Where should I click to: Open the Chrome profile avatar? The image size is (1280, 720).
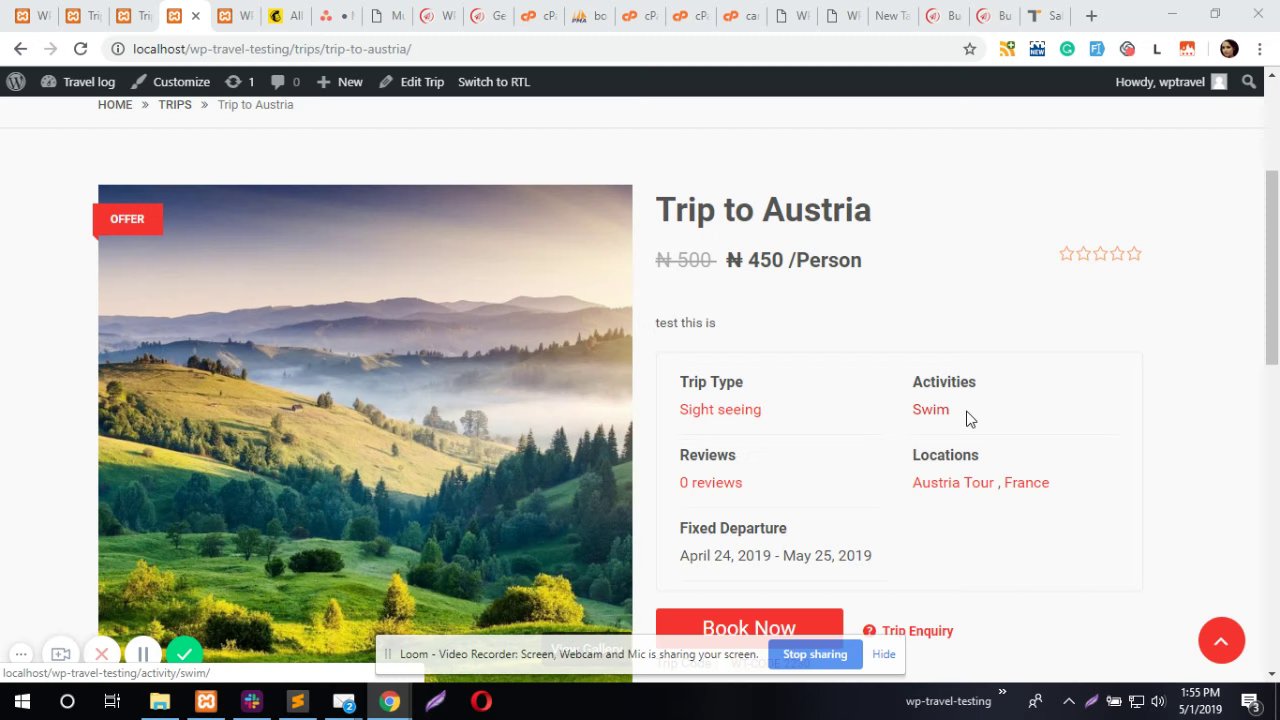[1229, 49]
